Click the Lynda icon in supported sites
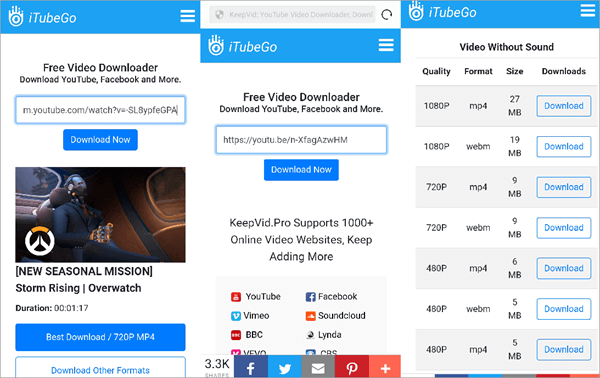 (310, 335)
